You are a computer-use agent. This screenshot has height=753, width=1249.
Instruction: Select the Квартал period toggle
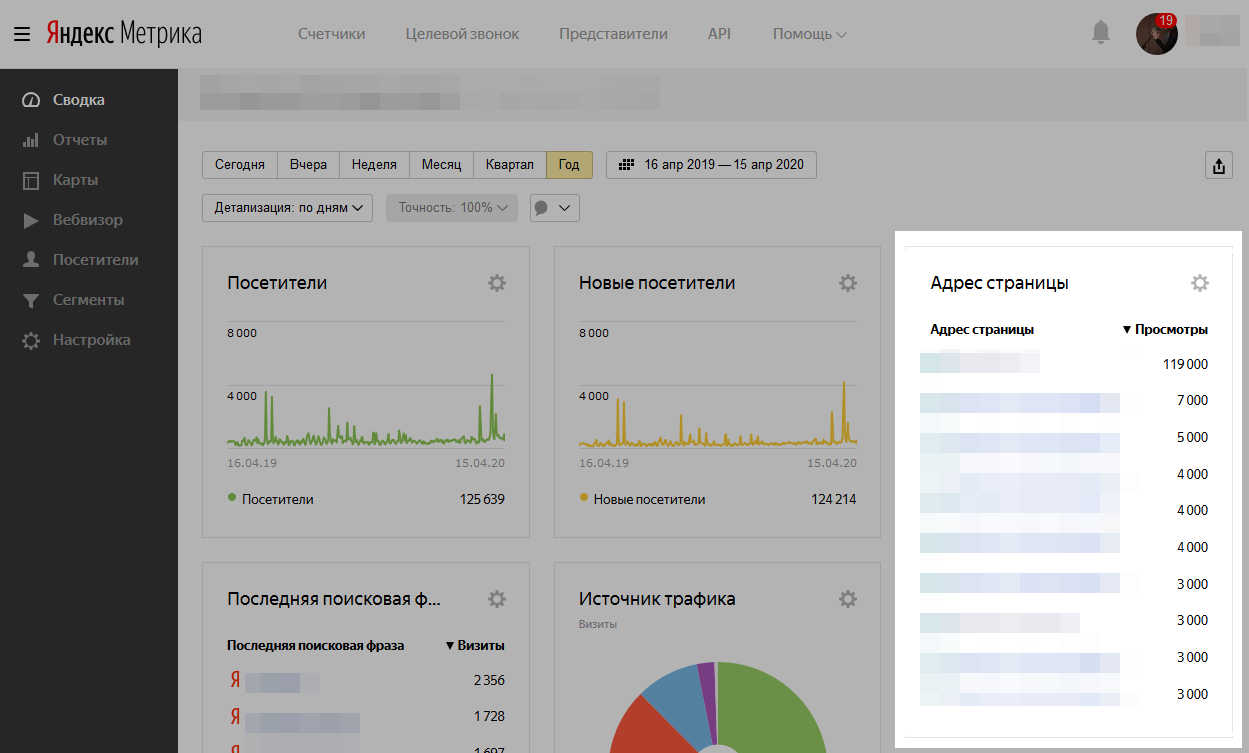(510, 165)
